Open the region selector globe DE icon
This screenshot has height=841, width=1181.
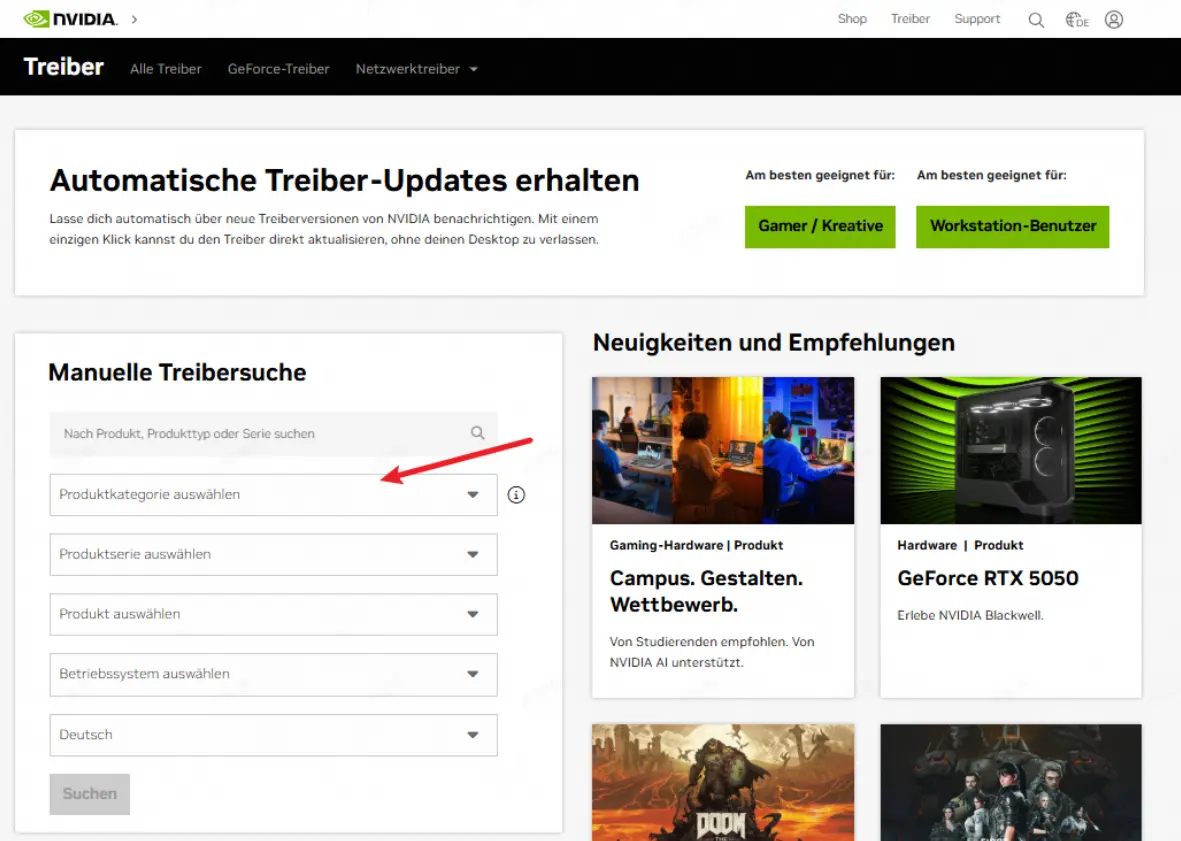(x=1077, y=20)
